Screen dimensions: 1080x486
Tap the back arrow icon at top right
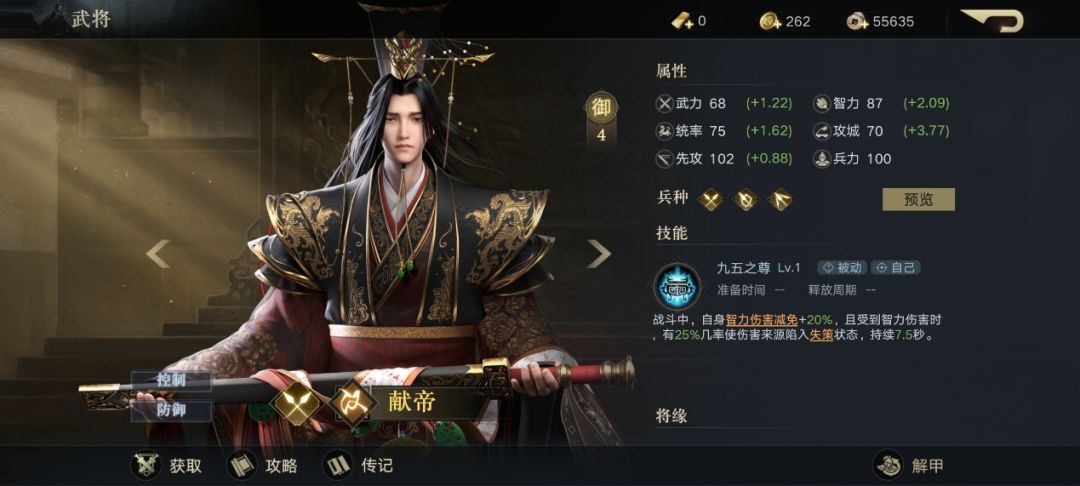click(993, 21)
